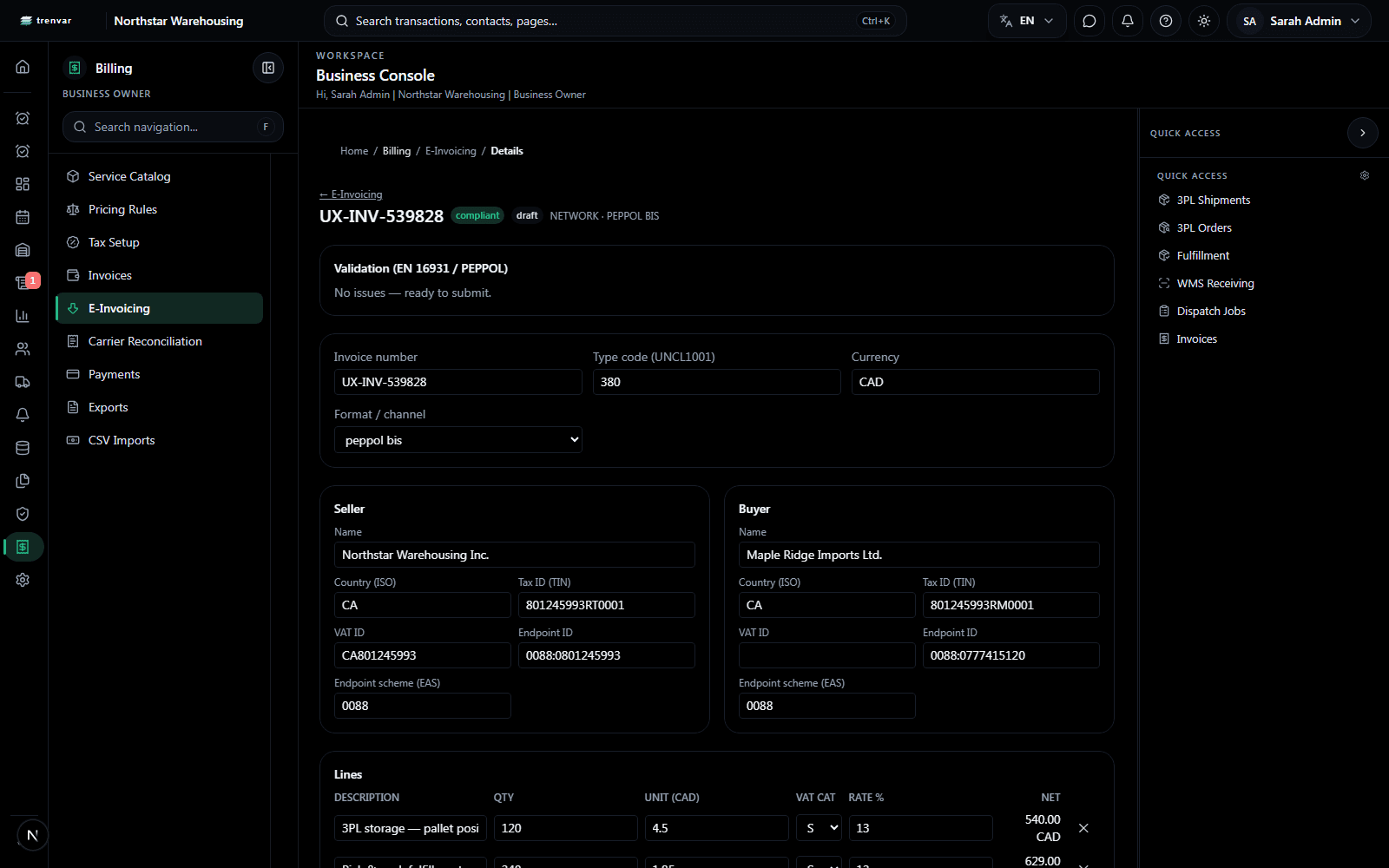The image size is (1389, 868).
Task: Open the bell alerts icon in left rail
Action: (23, 415)
